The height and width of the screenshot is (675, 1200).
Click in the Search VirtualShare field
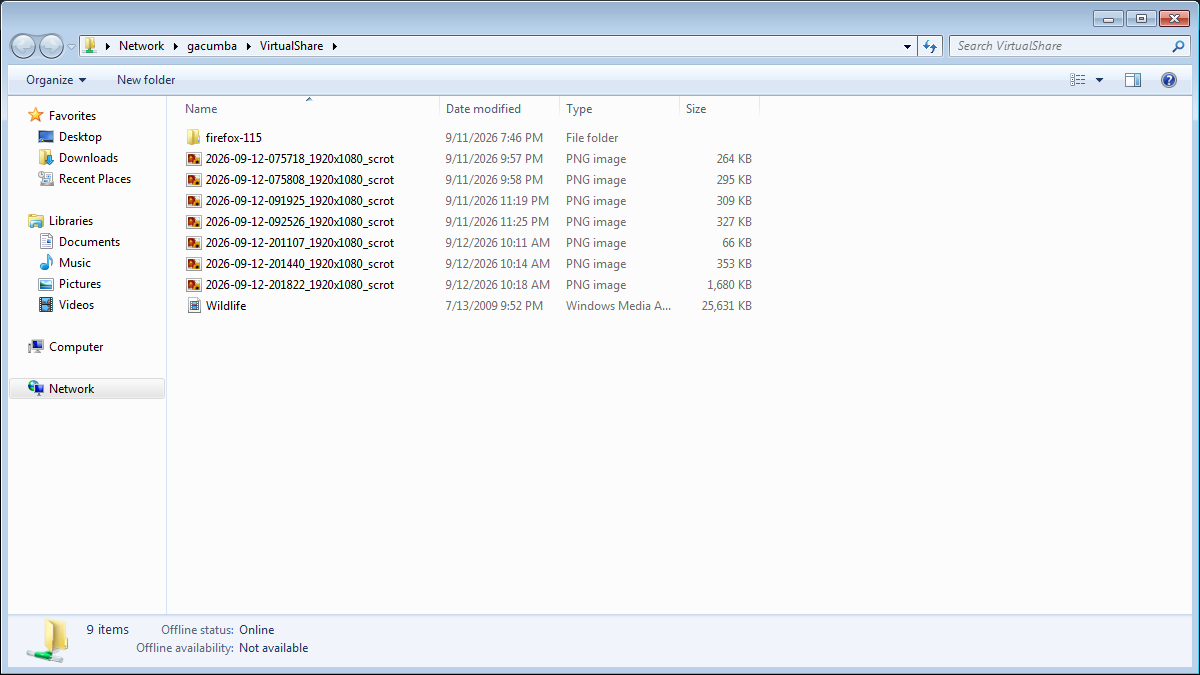click(1060, 46)
